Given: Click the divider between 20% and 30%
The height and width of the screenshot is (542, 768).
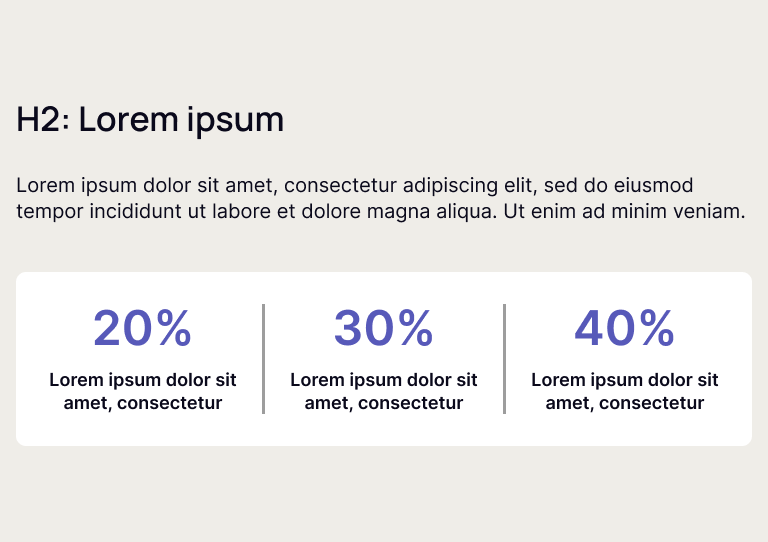Looking at the screenshot, I should (x=263, y=359).
